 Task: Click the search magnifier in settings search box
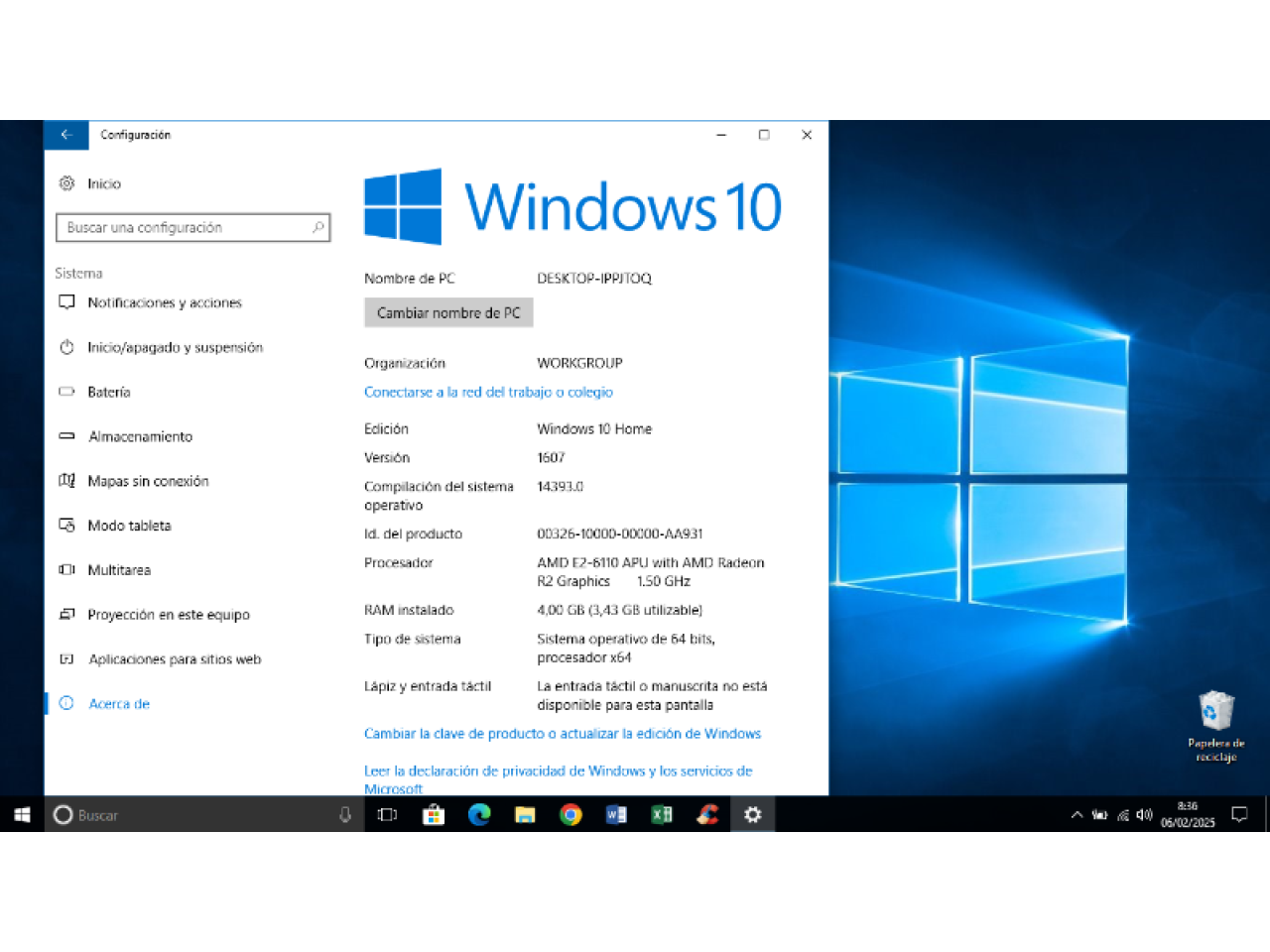point(318,227)
